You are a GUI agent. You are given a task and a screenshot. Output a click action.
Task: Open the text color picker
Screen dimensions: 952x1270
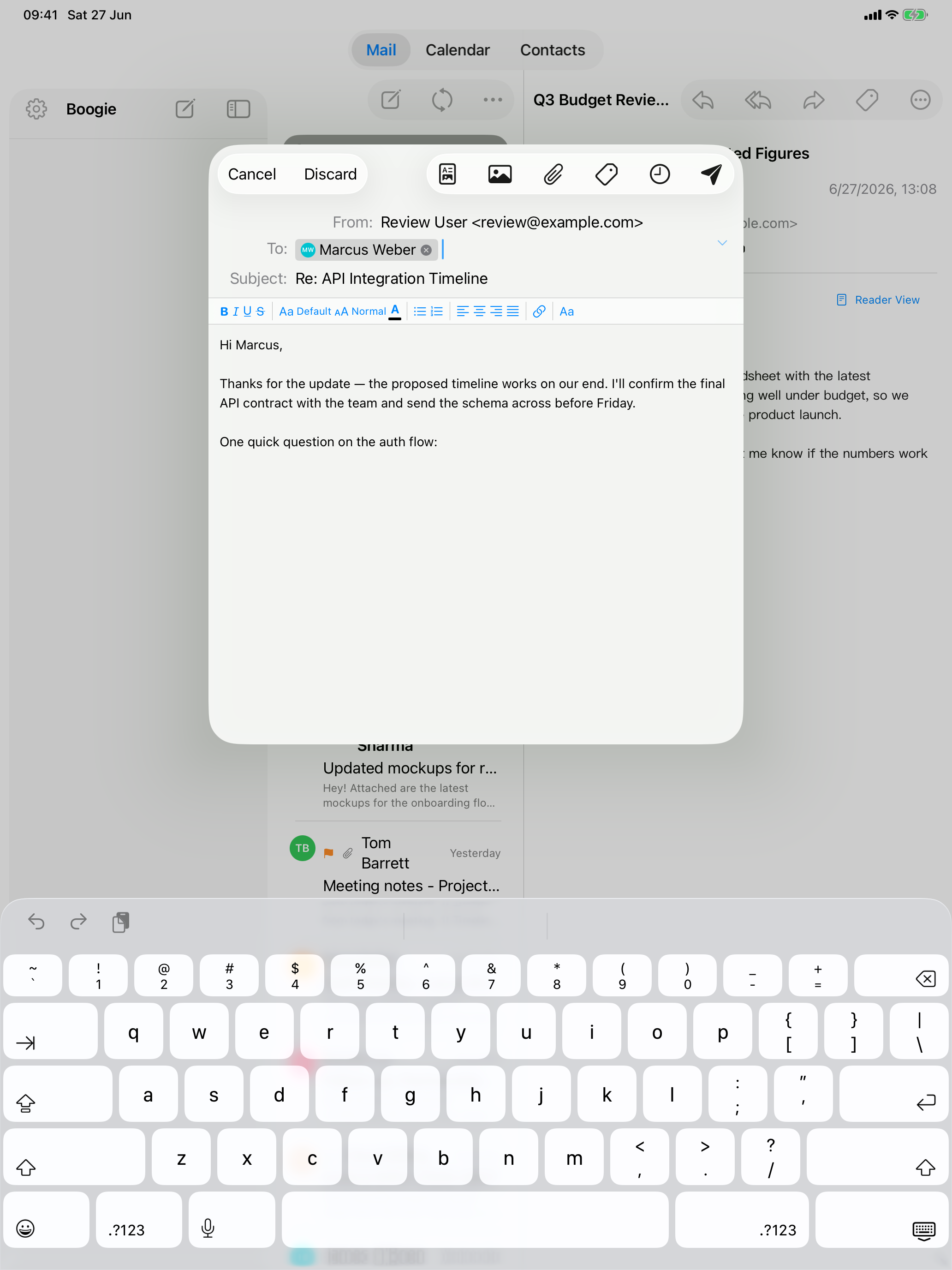click(395, 311)
